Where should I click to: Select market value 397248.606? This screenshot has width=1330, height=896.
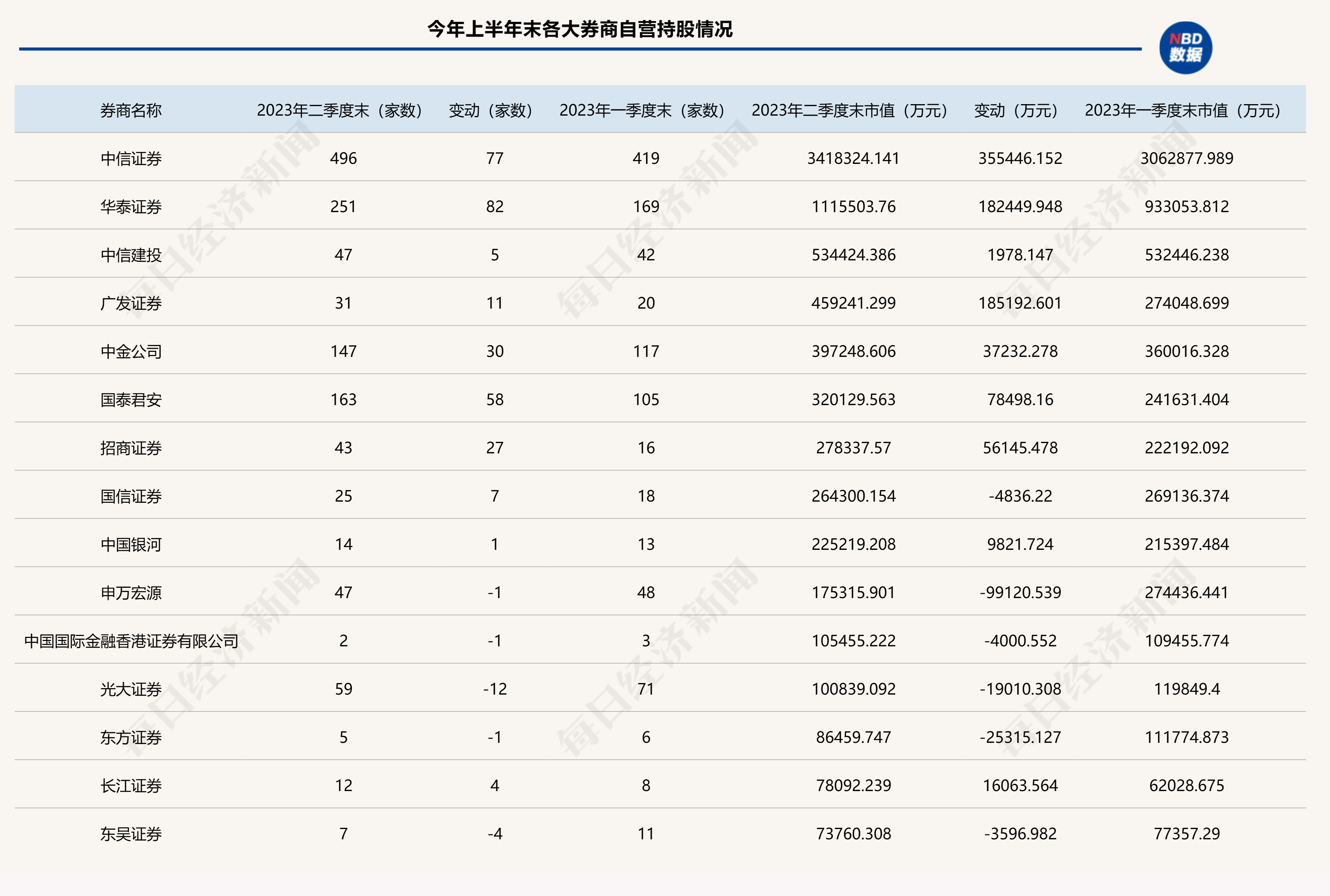coord(853,352)
